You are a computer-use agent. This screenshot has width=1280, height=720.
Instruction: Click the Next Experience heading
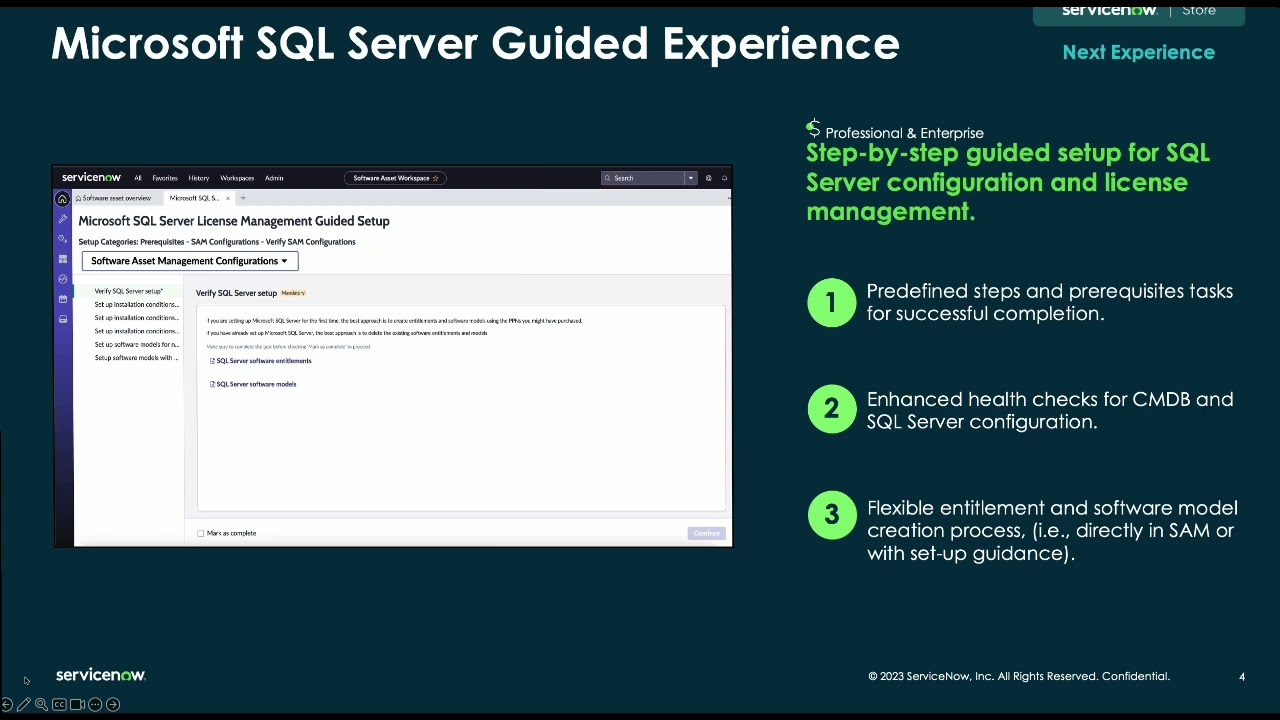coord(1139,53)
